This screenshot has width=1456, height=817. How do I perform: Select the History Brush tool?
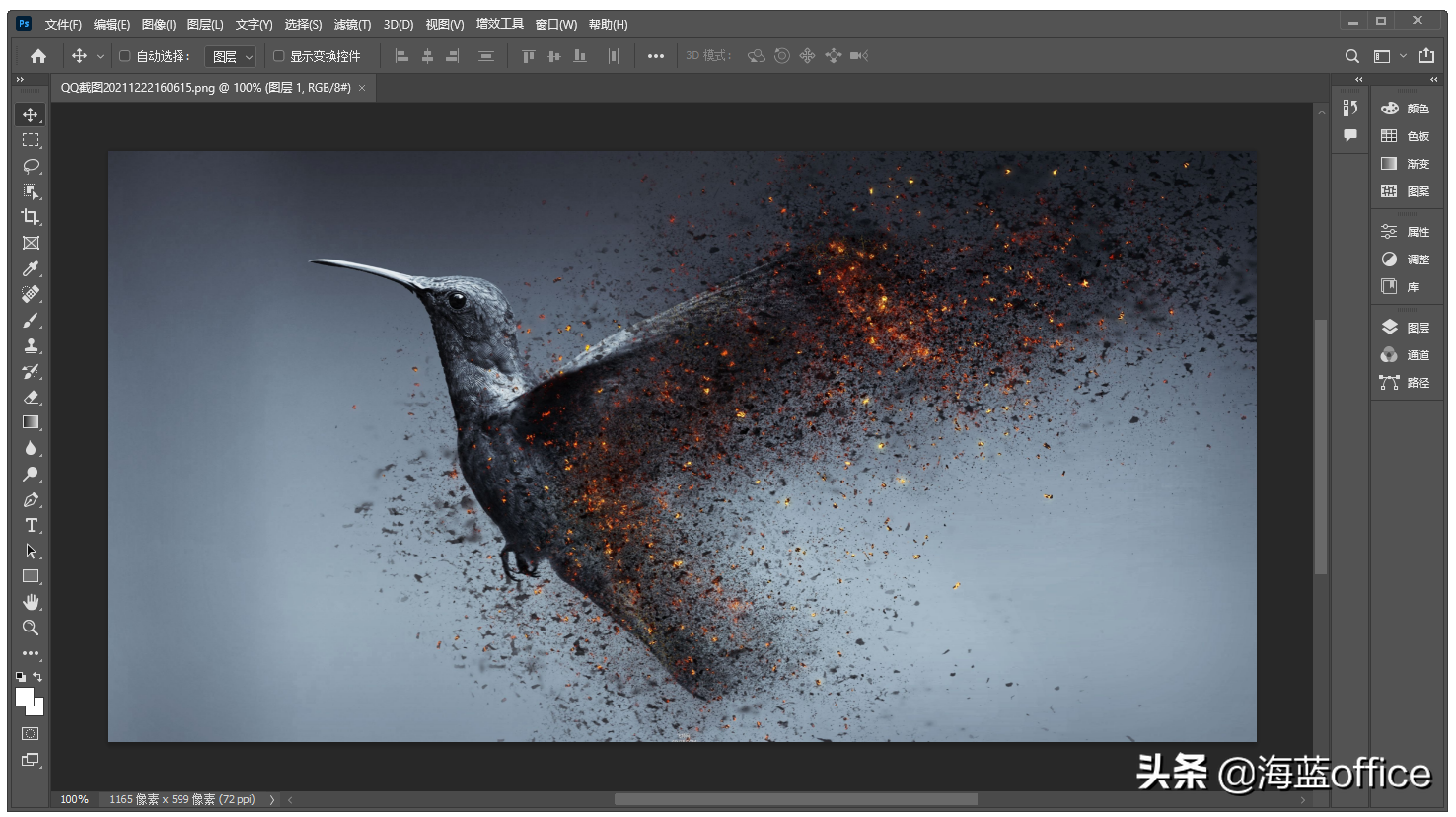tap(31, 371)
